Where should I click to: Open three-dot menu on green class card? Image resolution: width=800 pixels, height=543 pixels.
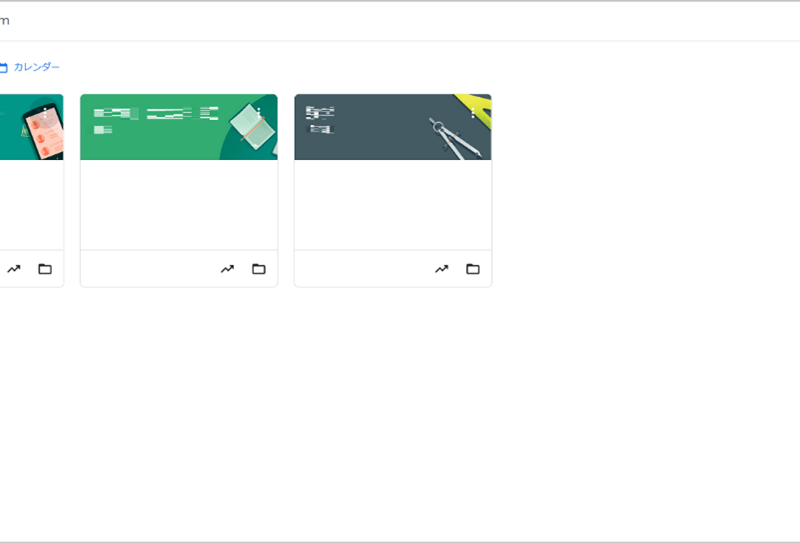259,113
